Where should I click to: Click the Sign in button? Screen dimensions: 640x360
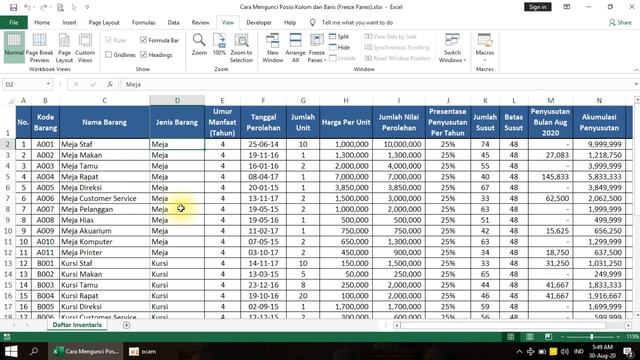coord(538,7)
